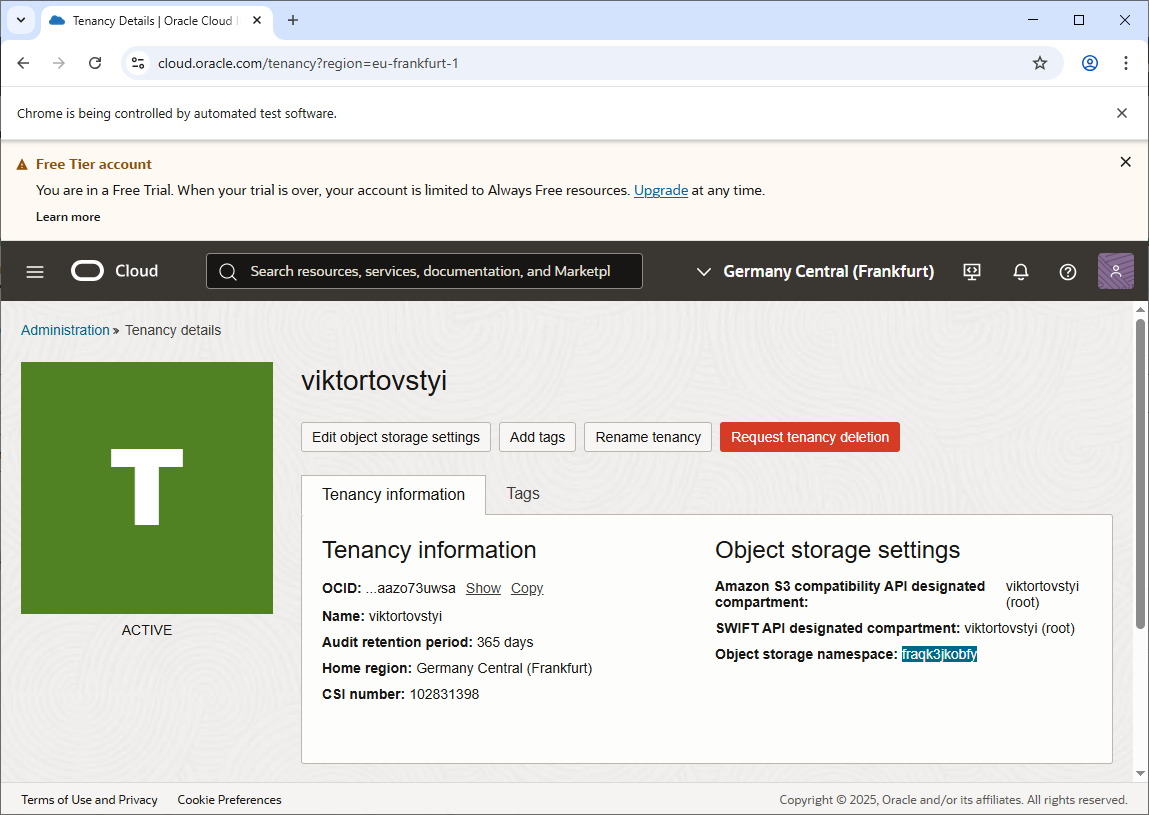The image size is (1149, 815).
Task: Dismiss the Free Tier account banner
Action: coord(1125,162)
